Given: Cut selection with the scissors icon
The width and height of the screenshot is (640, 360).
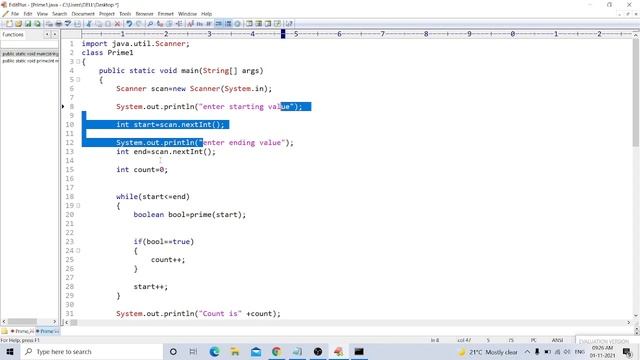Looking at the screenshot, I should 89,24.
